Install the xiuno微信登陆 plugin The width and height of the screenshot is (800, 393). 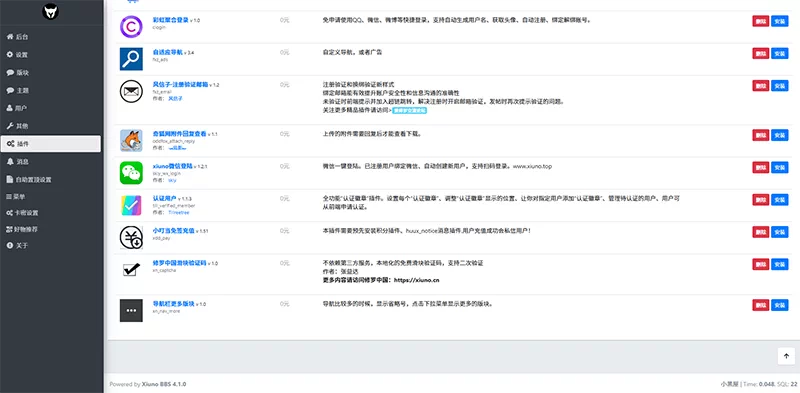[779, 167]
